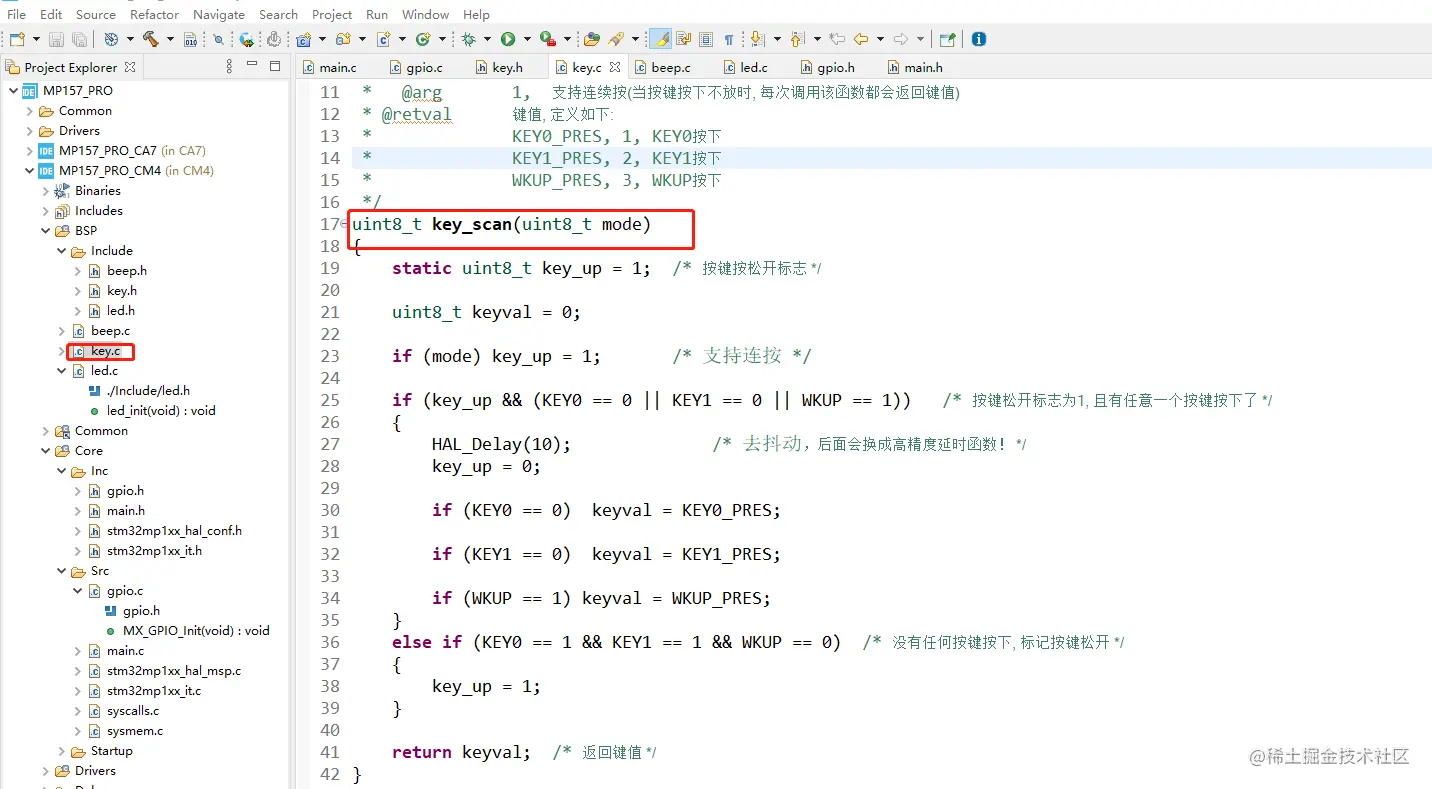Viewport: 1432px width, 789px height.
Task: Click the 'return keyval;' statement on line 41
Action: [x=461, y=752]
